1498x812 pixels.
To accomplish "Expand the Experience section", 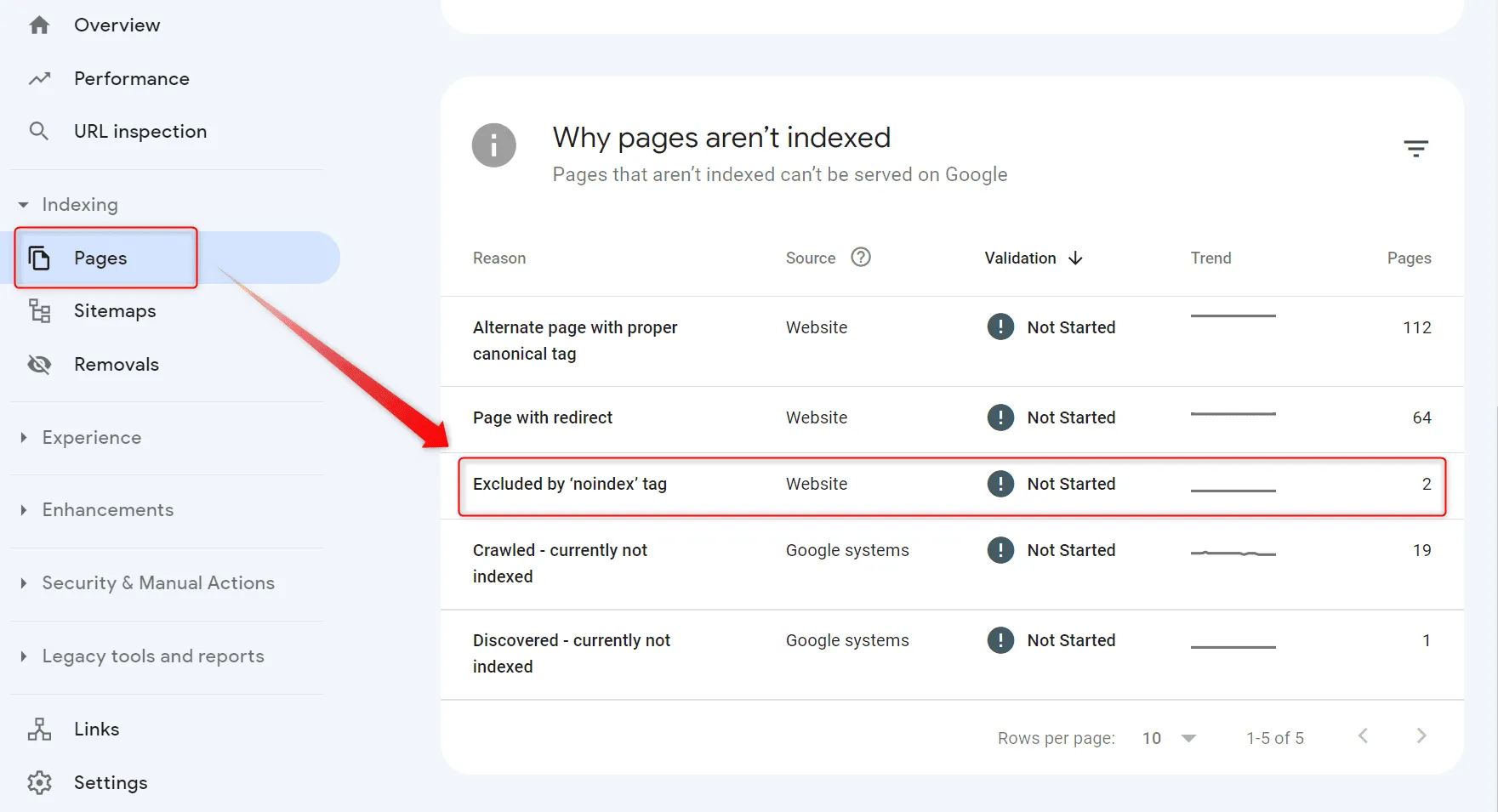I will click(24, 437).
